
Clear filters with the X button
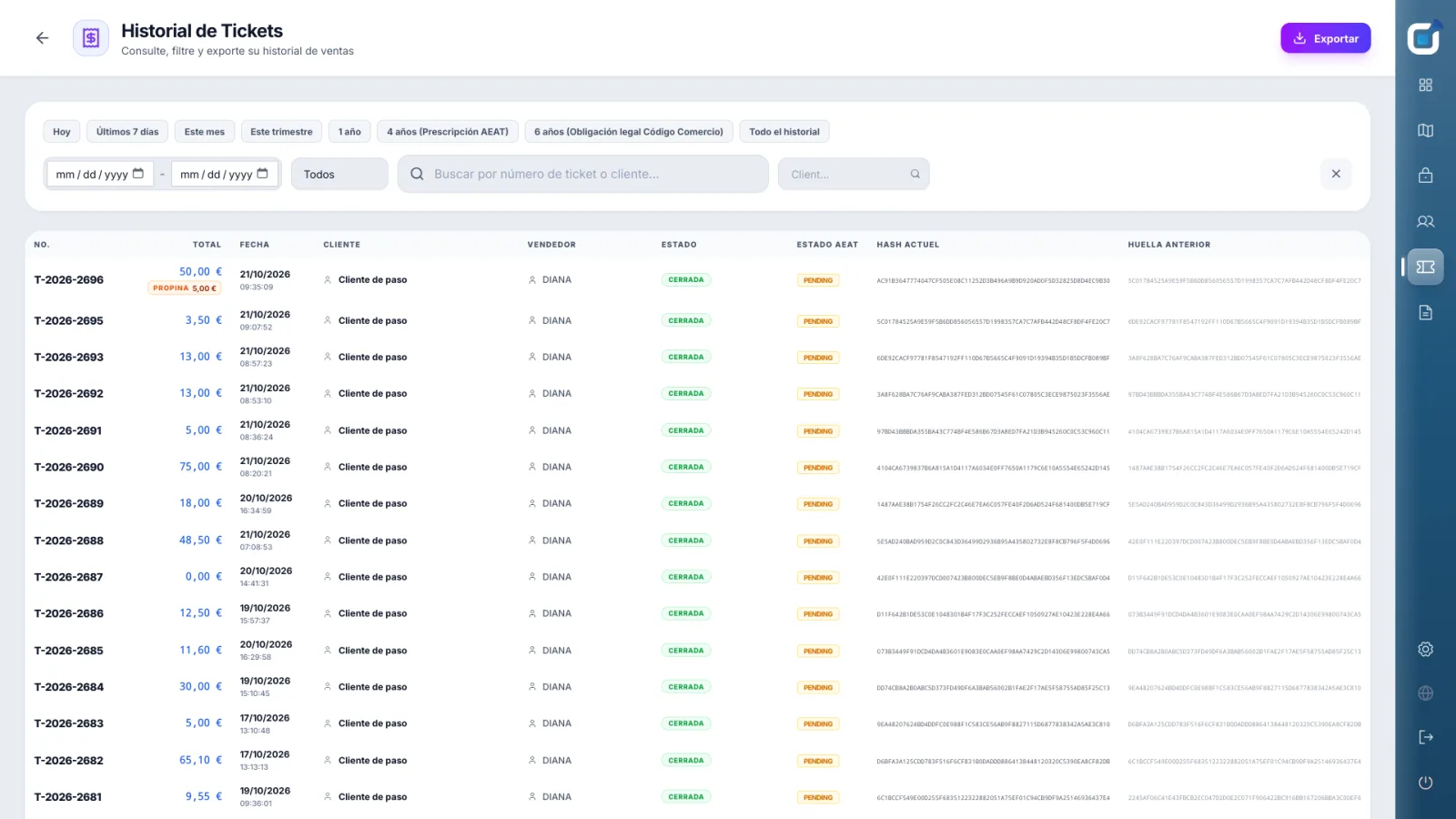[1336, 174]
